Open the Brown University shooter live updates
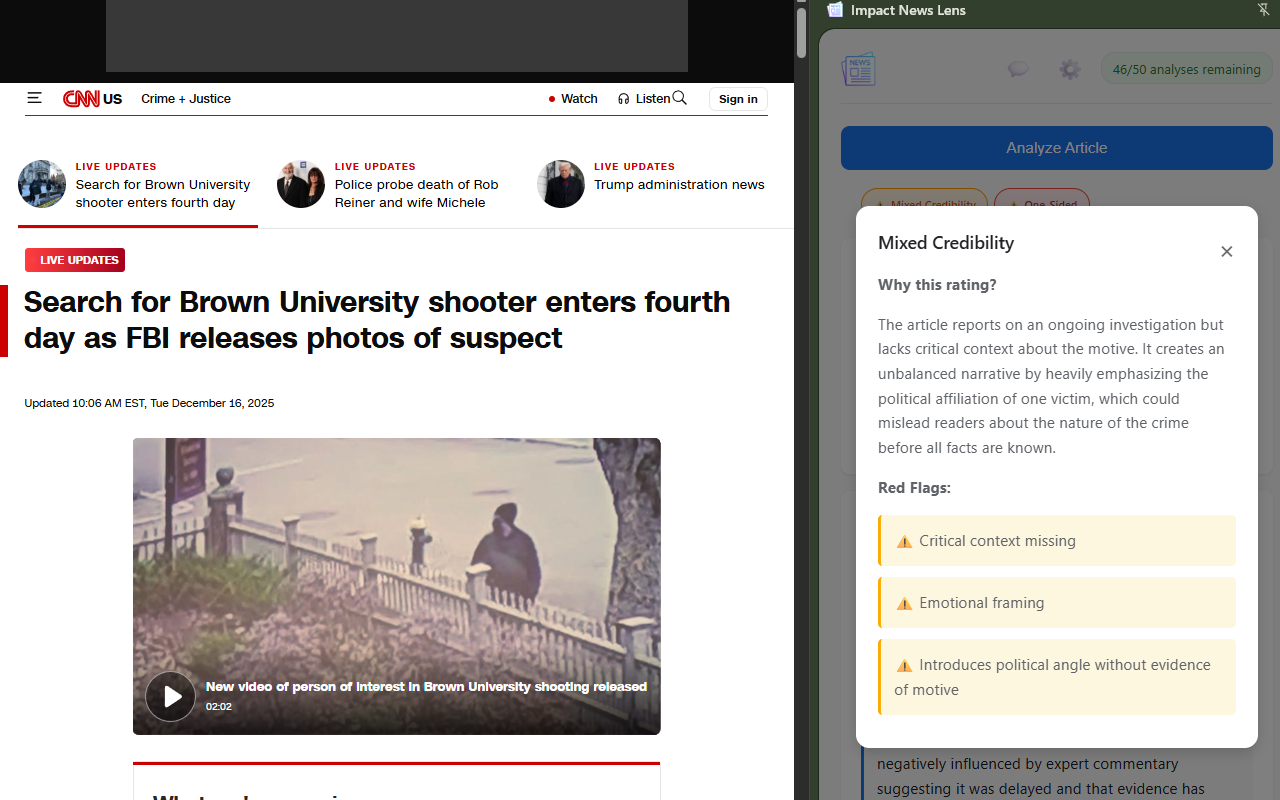The width and height of the screenshot is (1280, 800). 163,194
